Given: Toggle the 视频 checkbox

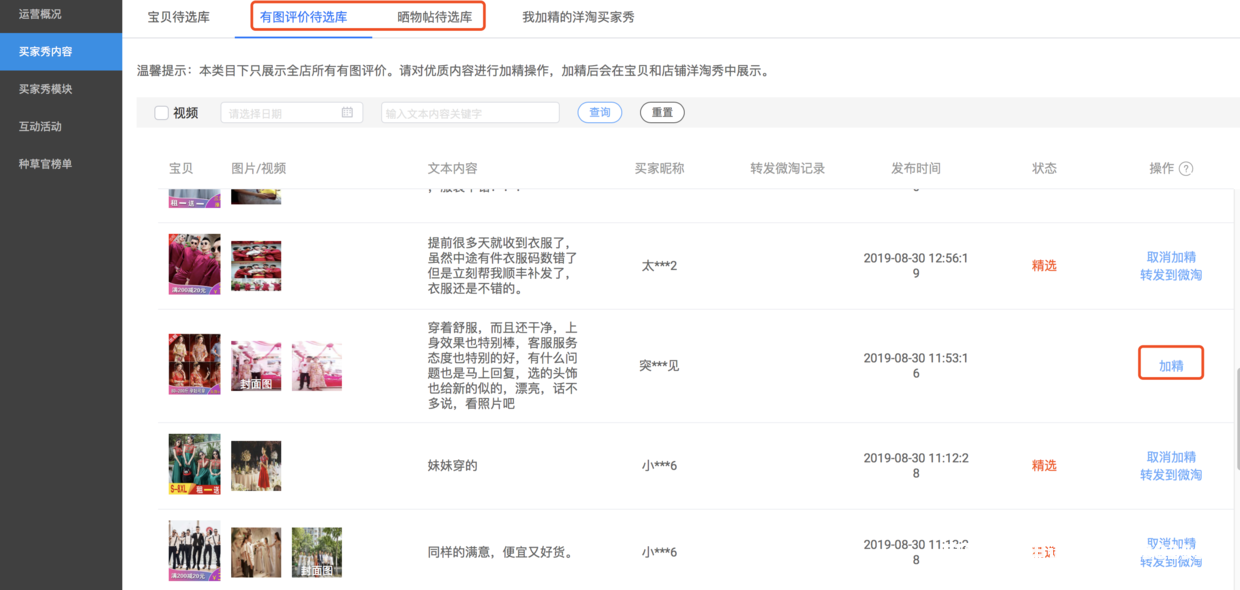Looking at the screenshot, I should tap(161, 113).
